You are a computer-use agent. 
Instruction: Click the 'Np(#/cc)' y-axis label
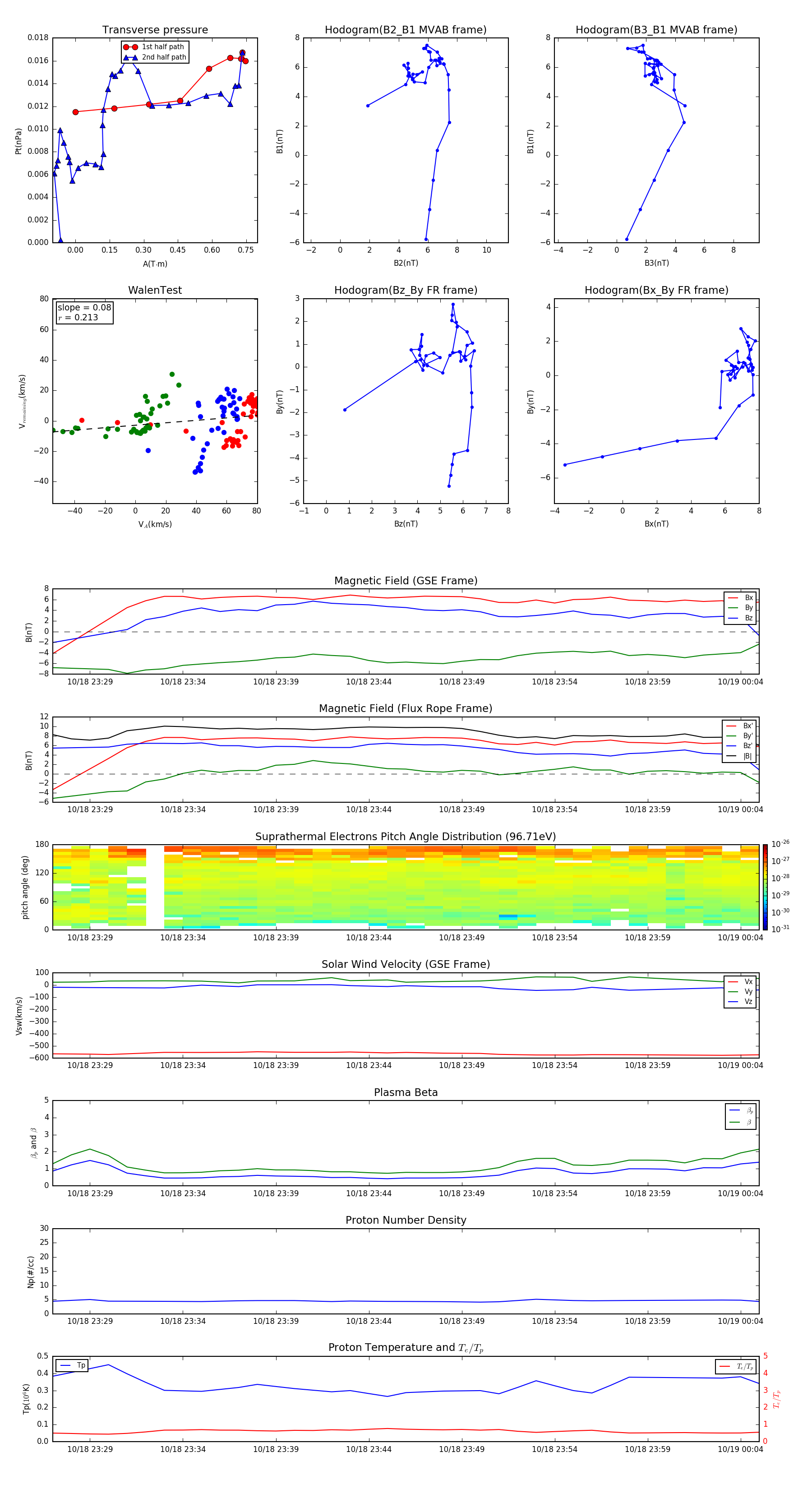tap(31, 1271)
